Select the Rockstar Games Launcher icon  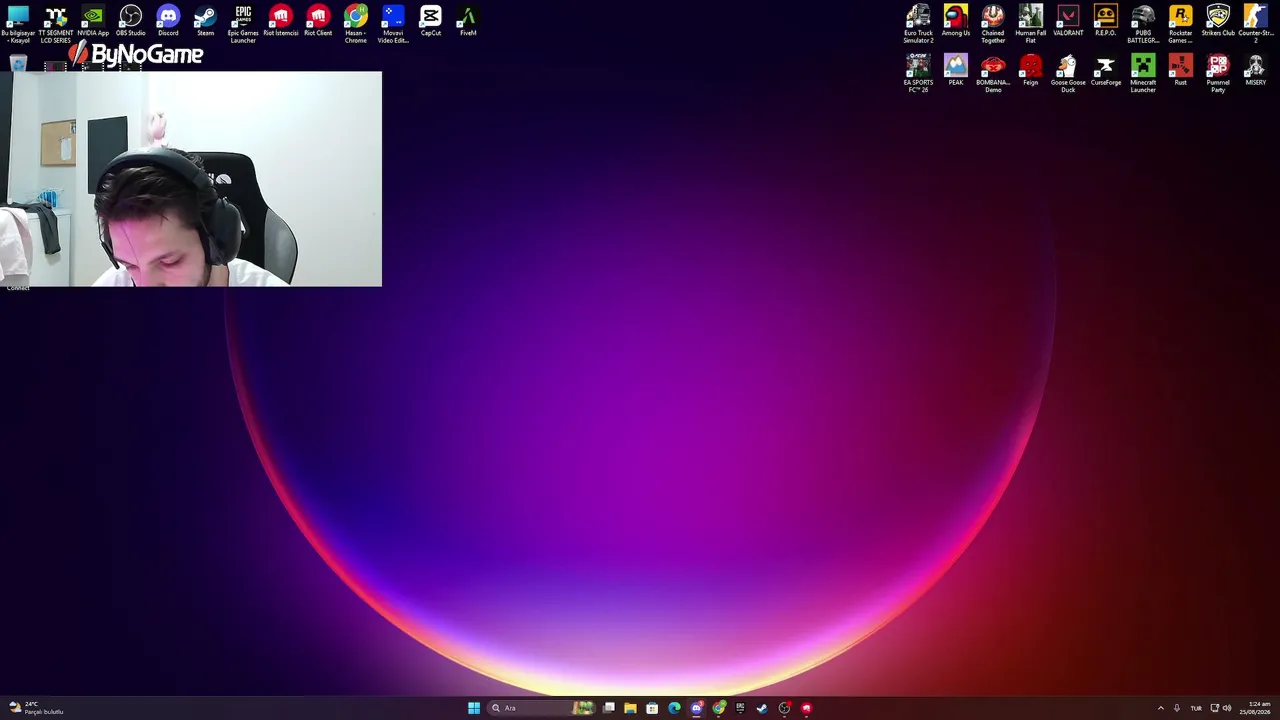tap(1181, 24)
